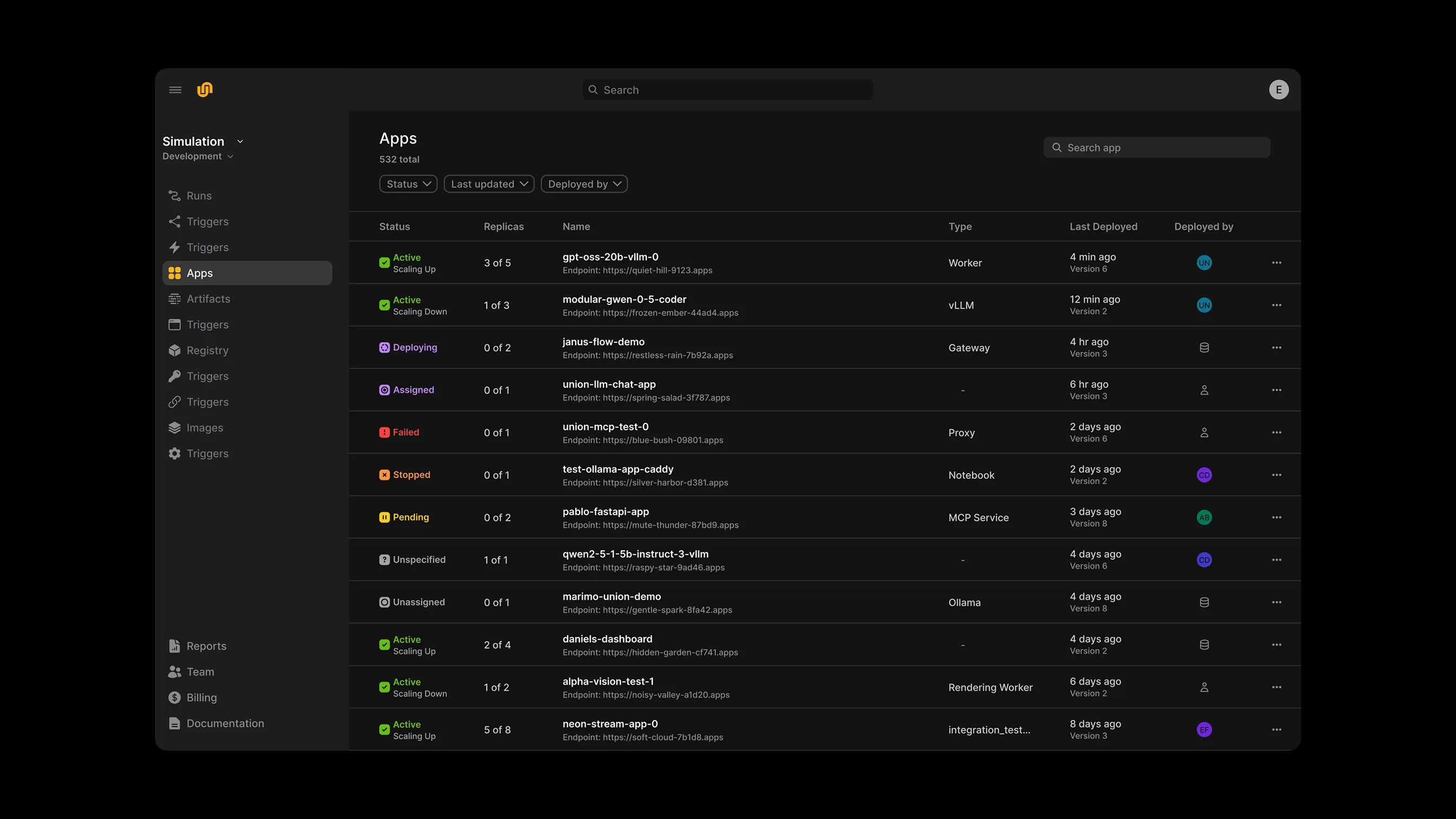Viewport: 1456px width, 819px height.
Task: Open the Reports section
Action: 206,646
